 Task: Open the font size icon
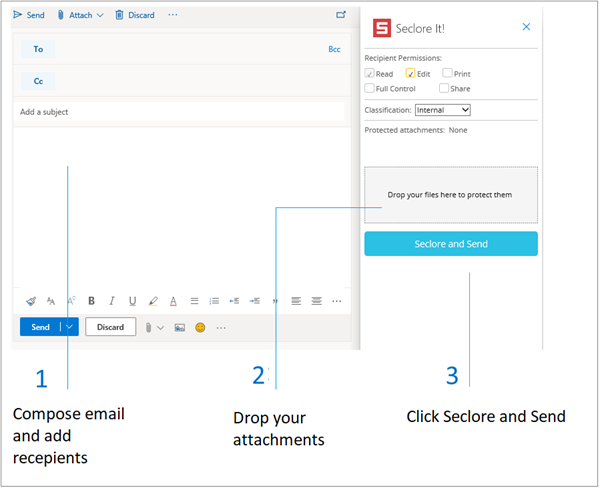click(x=51, y=302)
